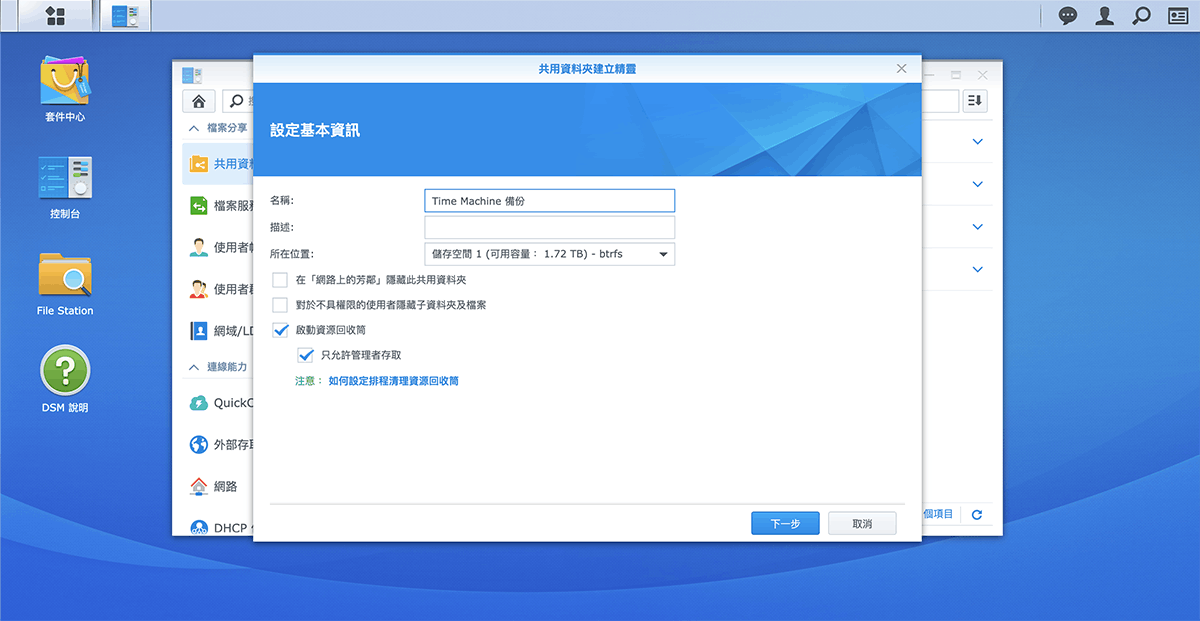Close the 共用資料夾建立精靈 wizard

pyautogui.click(x=902, y=68)
